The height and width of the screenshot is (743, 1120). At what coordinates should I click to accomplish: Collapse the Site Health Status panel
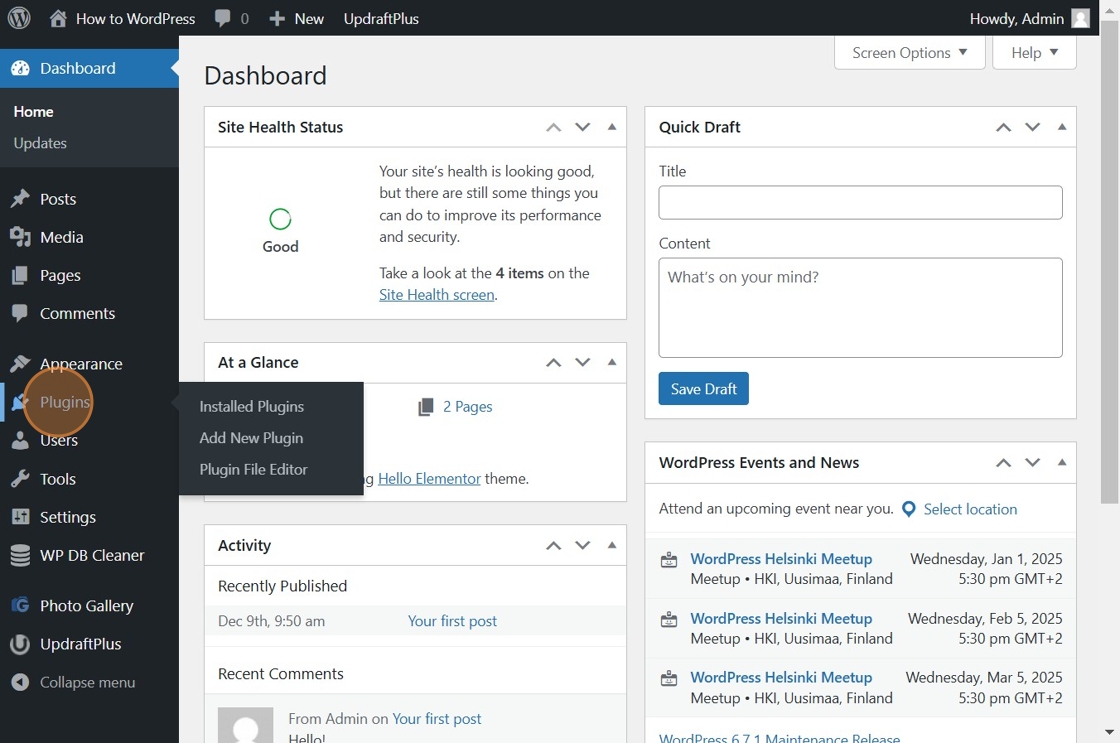pos(612,127)
